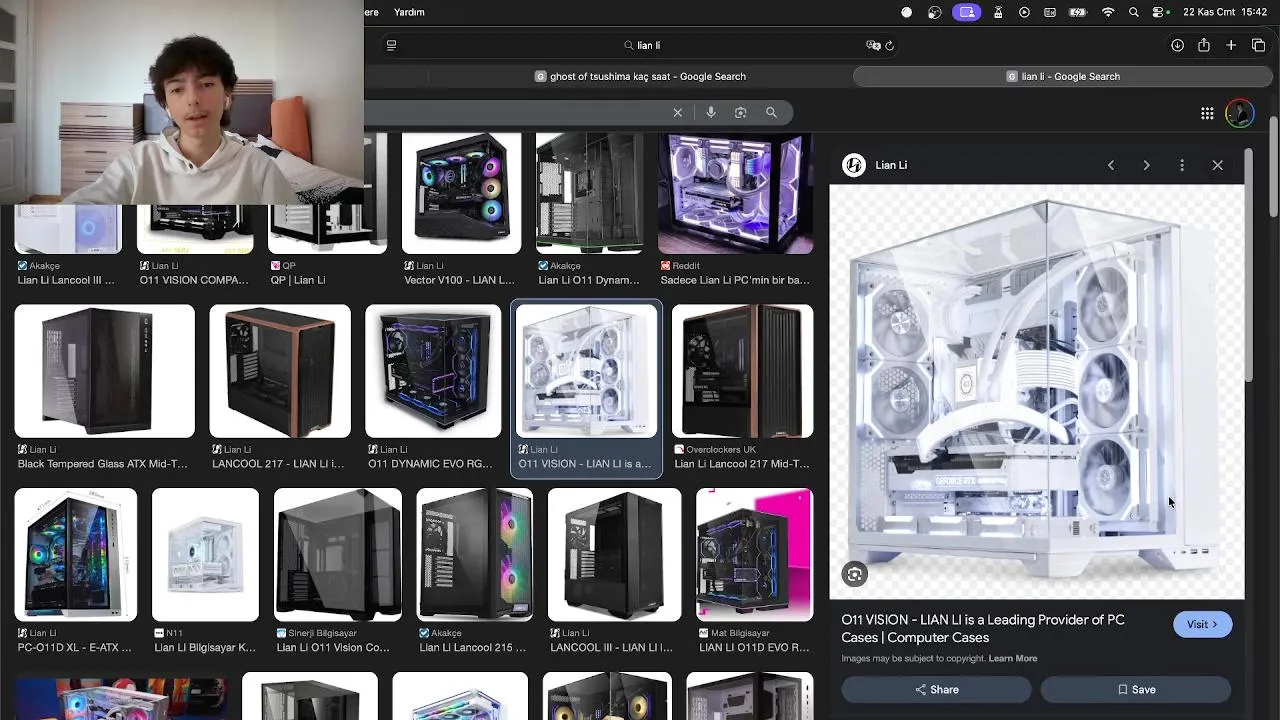The width and height of the screenshot is (1280, 720).
Task: Click the page menu icon left of address bar
Action: coord(391,45)
